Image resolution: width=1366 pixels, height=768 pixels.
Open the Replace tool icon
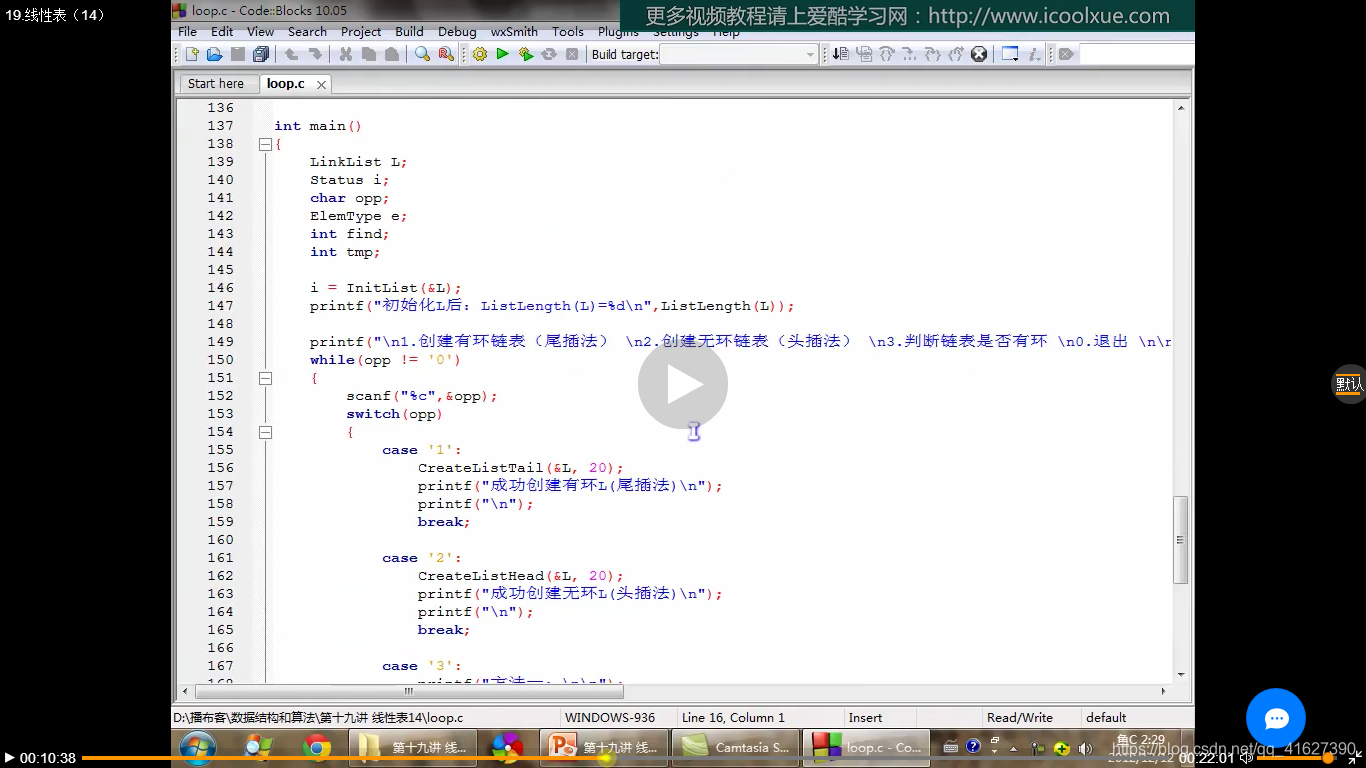click(x=446, y=54)
